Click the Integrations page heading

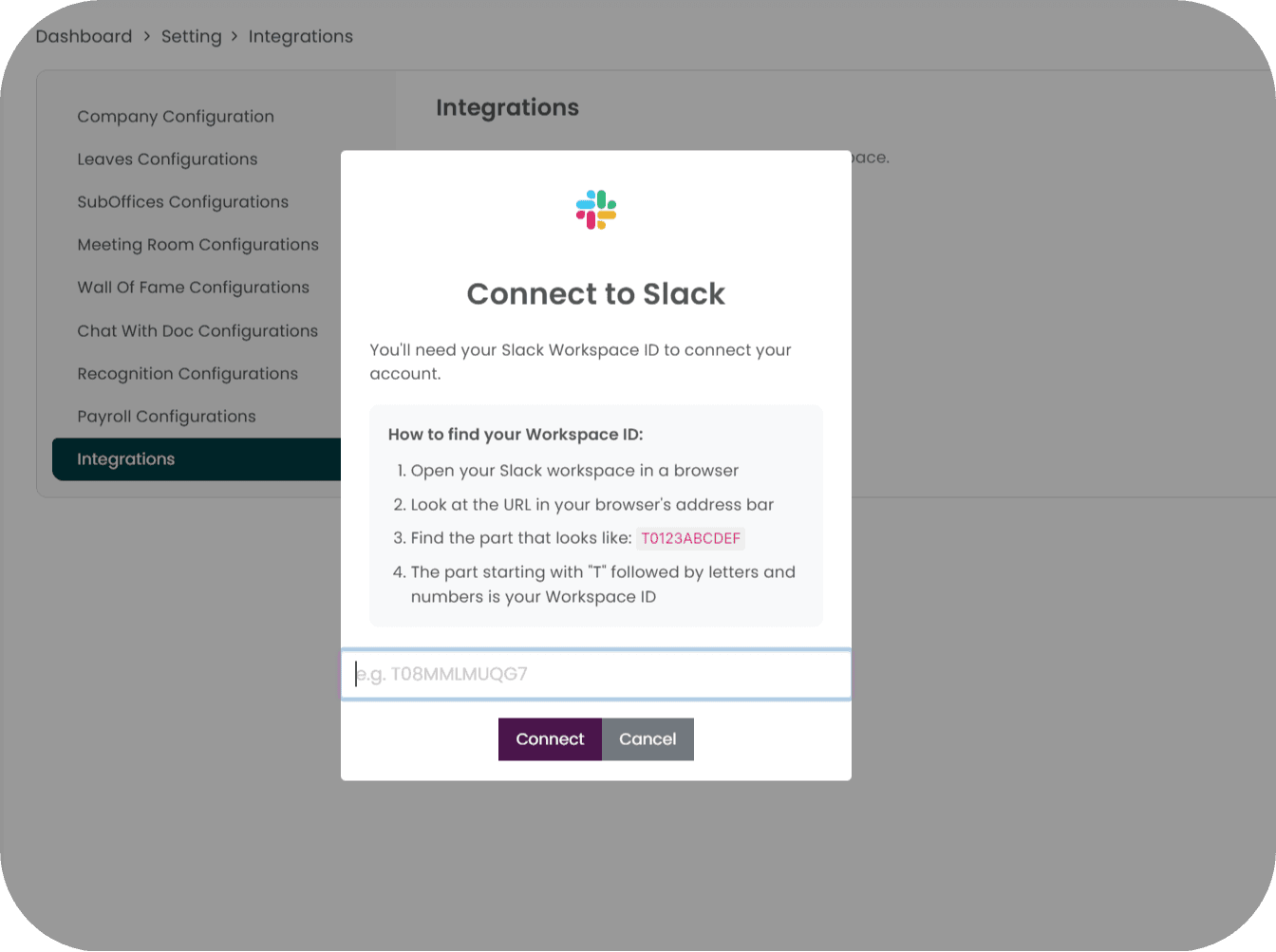pos(507,107)
